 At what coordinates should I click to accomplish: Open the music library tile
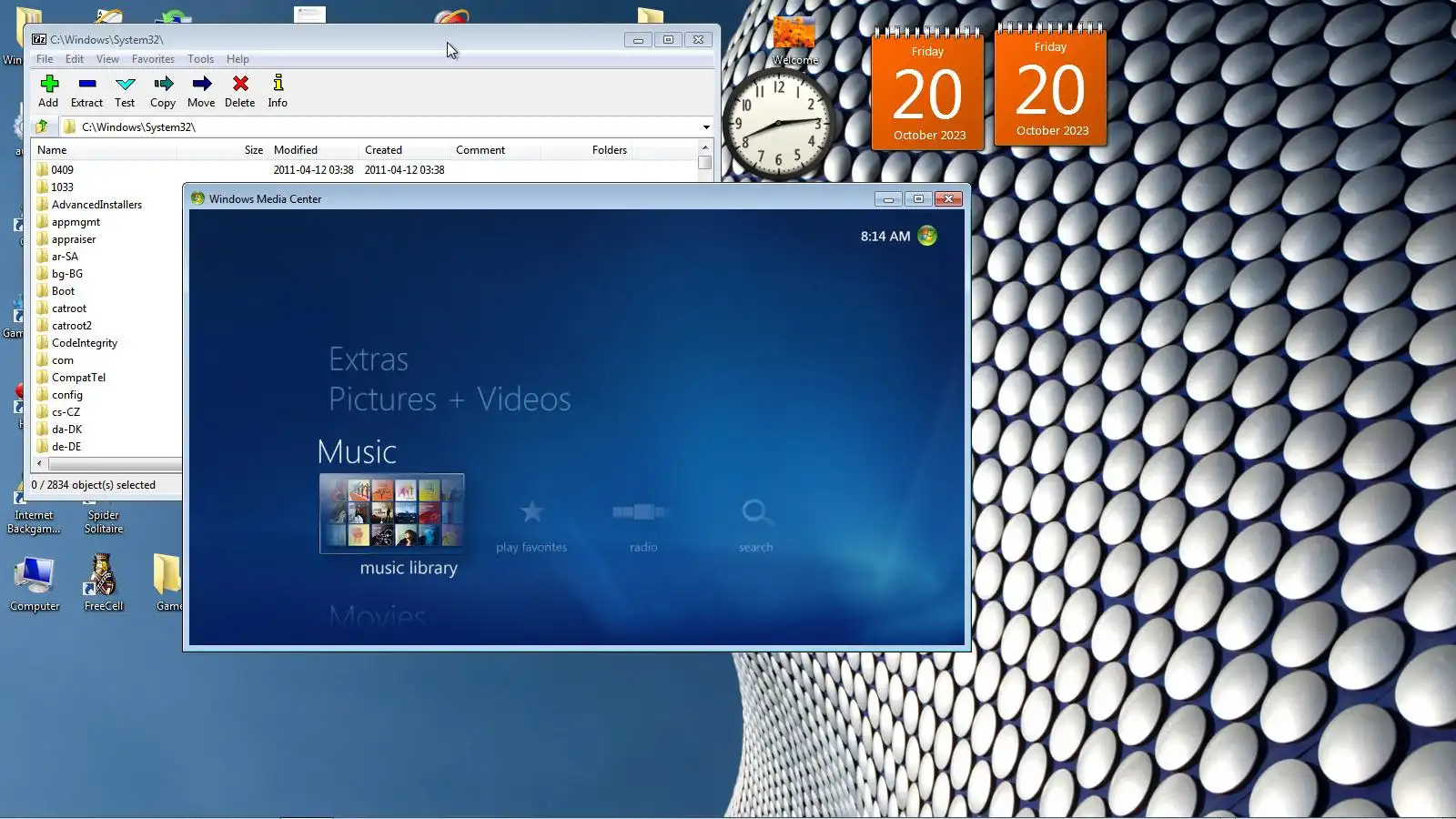pyautogui.click(x=392, y=513)
